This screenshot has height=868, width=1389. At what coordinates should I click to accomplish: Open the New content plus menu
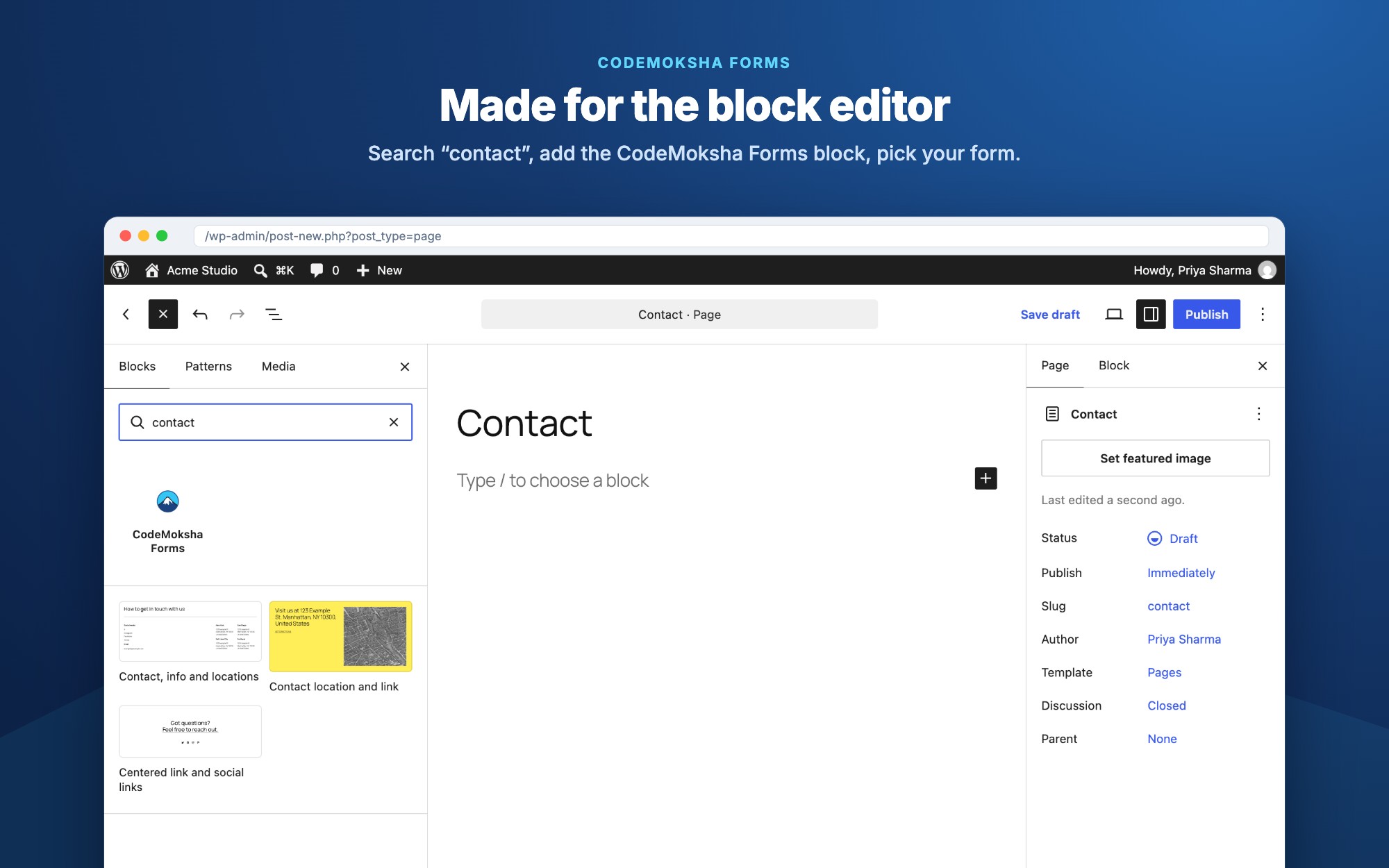click(363, 270)
